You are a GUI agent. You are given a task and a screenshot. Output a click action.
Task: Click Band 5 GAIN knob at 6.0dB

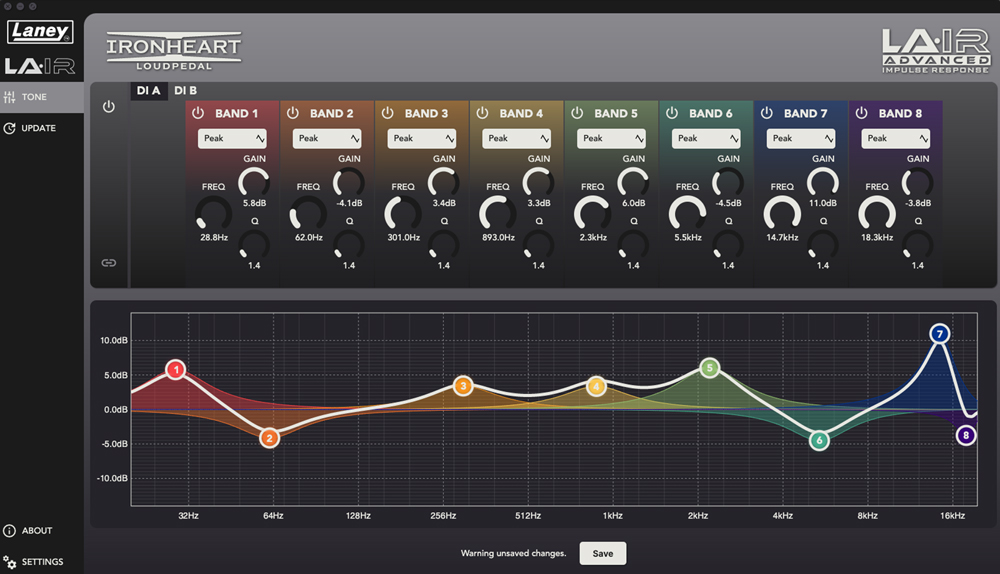pyautogui.click(x=633, y=183)
